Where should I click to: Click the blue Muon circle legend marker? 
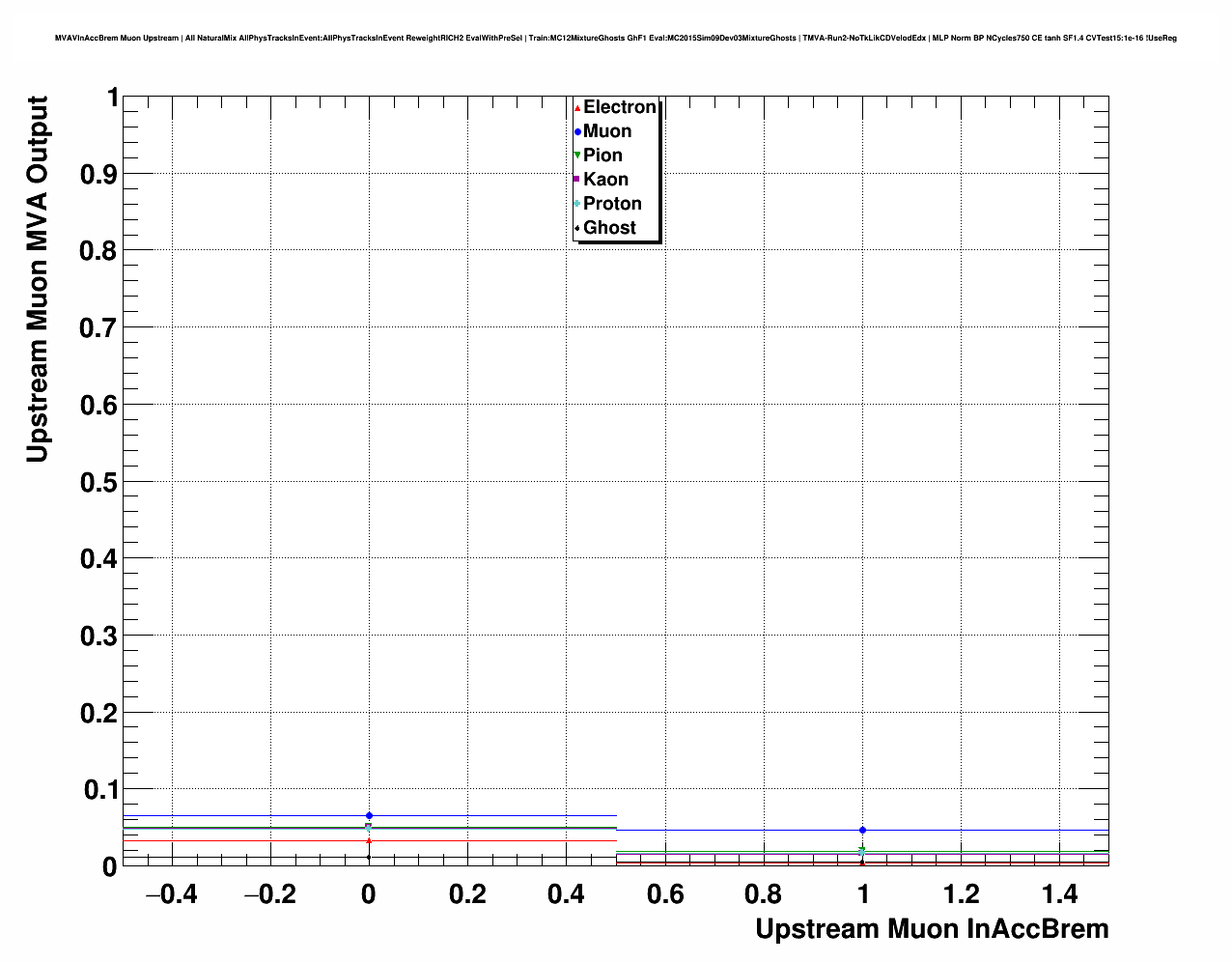coord(577,132)
